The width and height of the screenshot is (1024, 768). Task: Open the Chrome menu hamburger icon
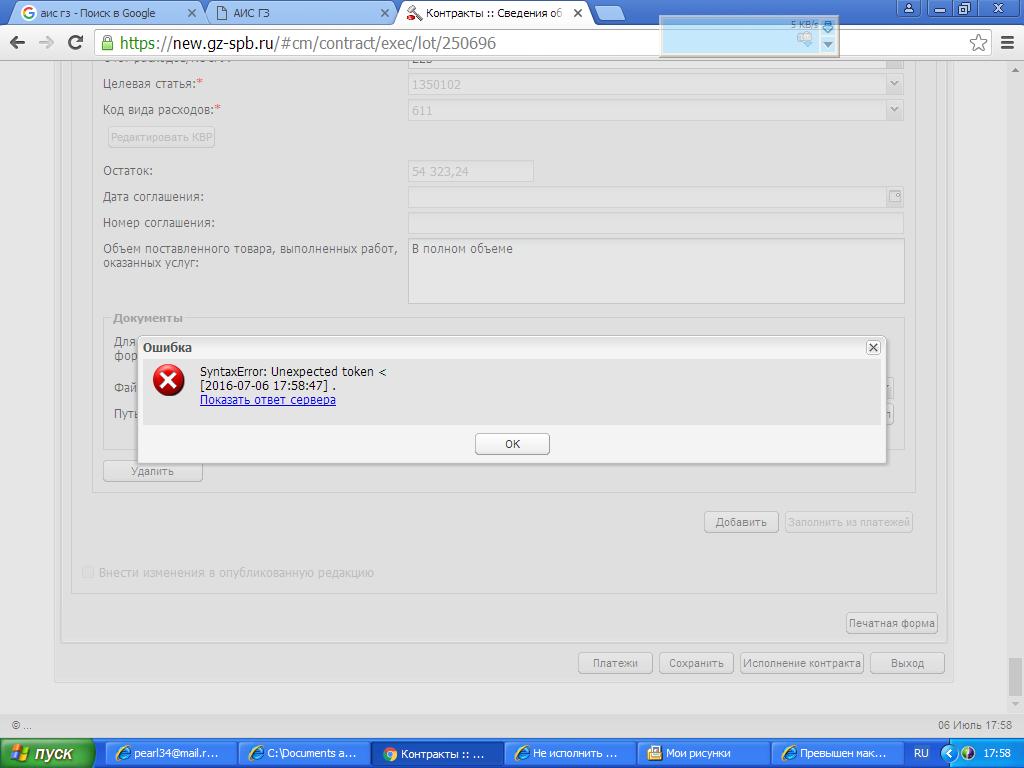point(1007,43)
